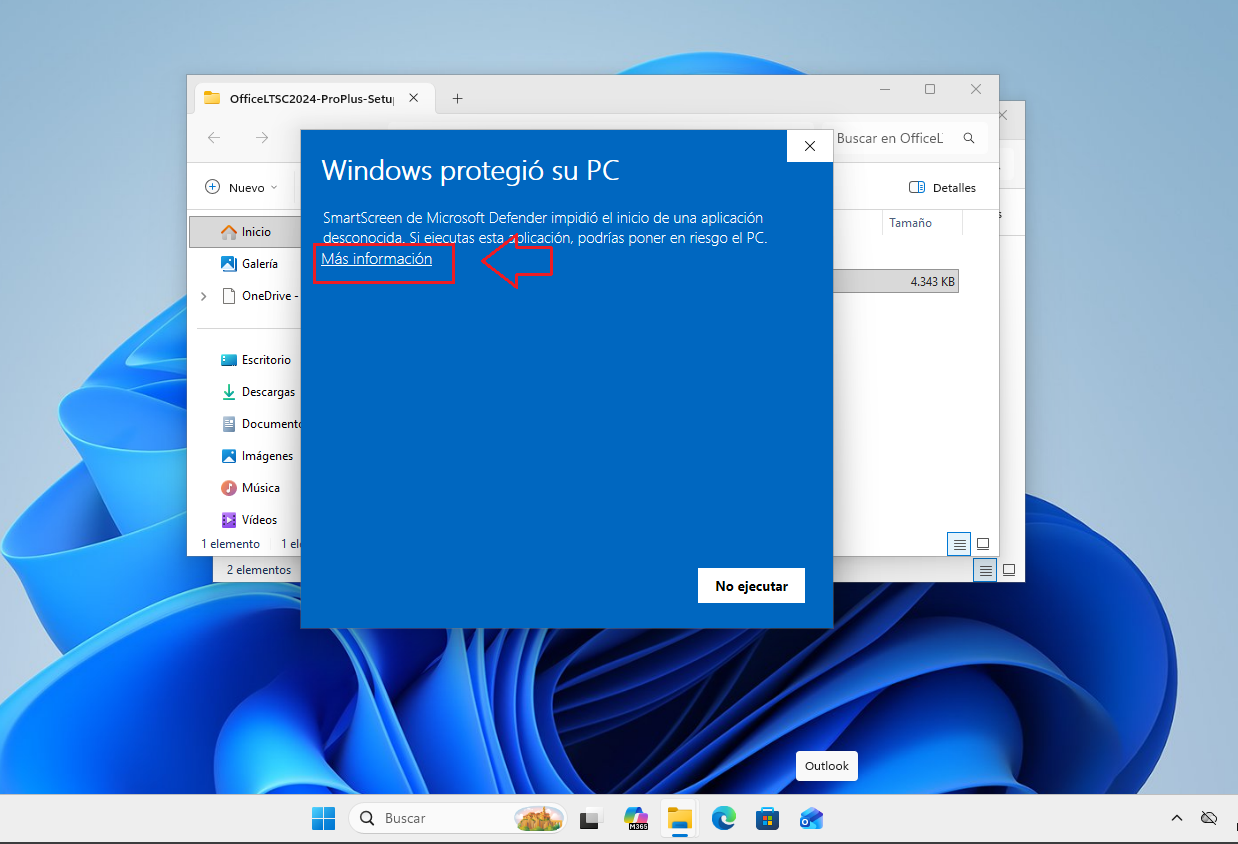
Task: Add a new Explorer tab
Action: coord(457,98)
